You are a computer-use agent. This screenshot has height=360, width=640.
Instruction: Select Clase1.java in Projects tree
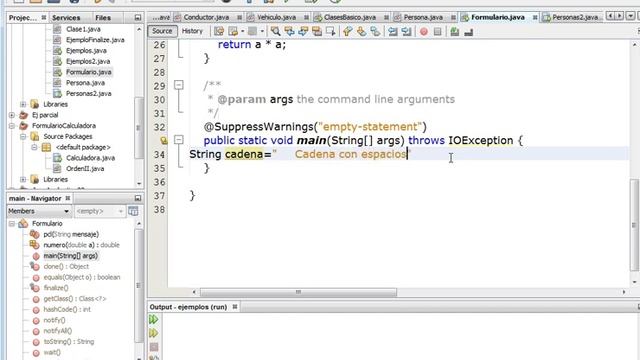83,29
